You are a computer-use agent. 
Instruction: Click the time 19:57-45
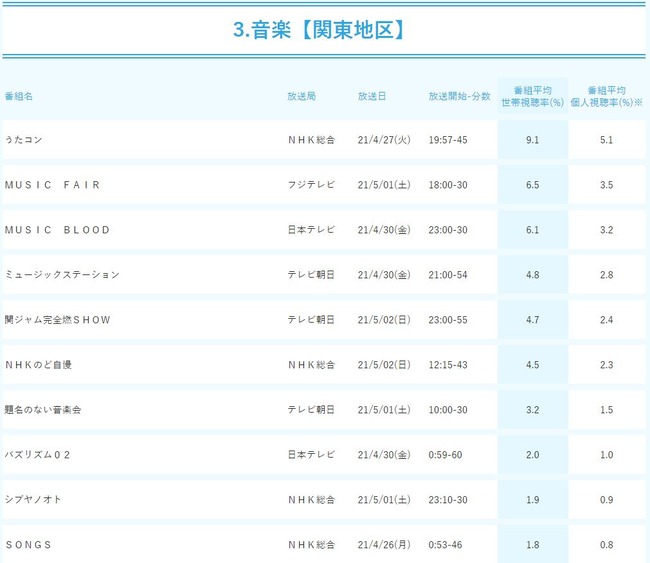click(448, 140)
